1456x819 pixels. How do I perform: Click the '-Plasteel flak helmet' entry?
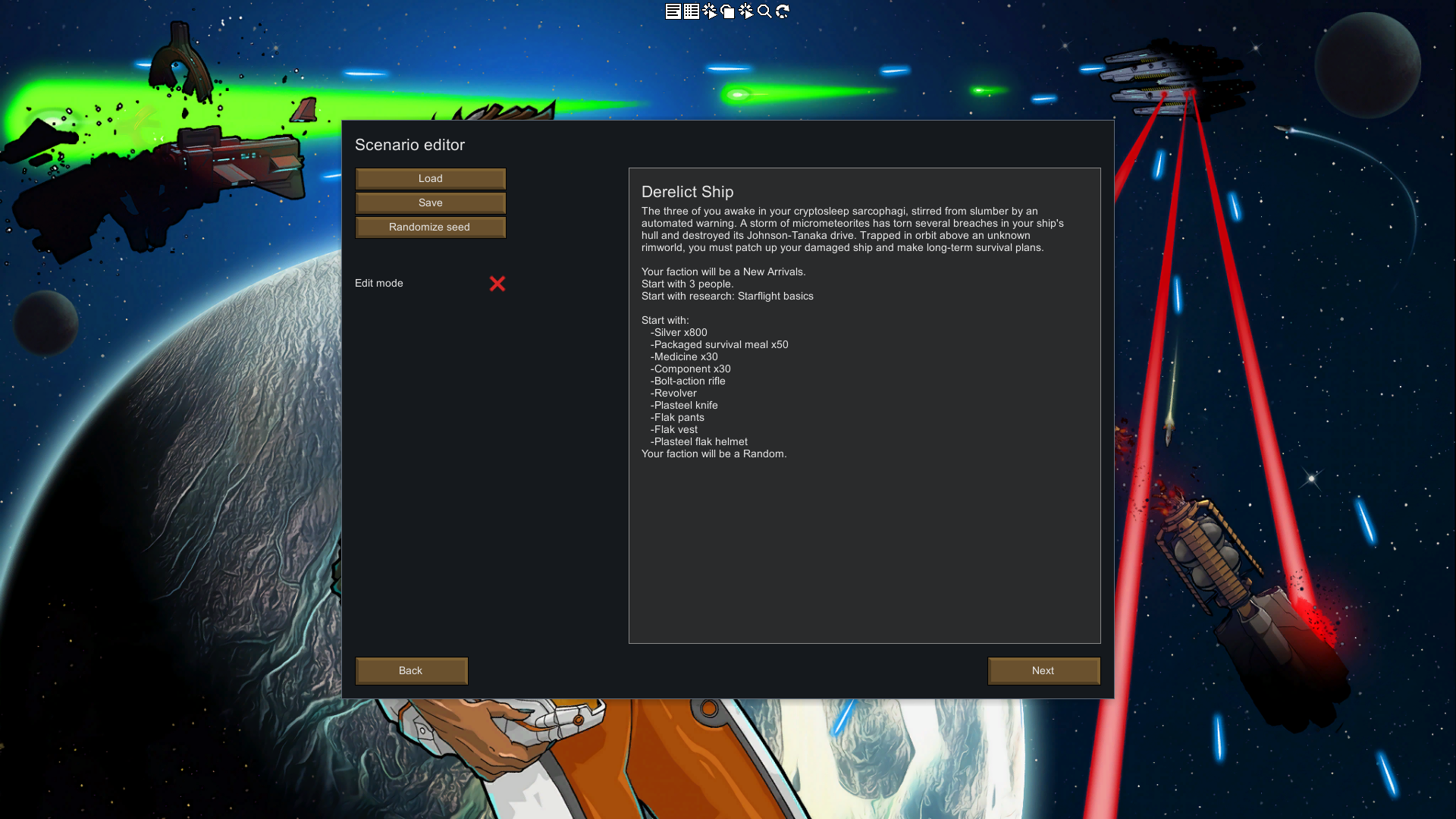pos(699,442)
